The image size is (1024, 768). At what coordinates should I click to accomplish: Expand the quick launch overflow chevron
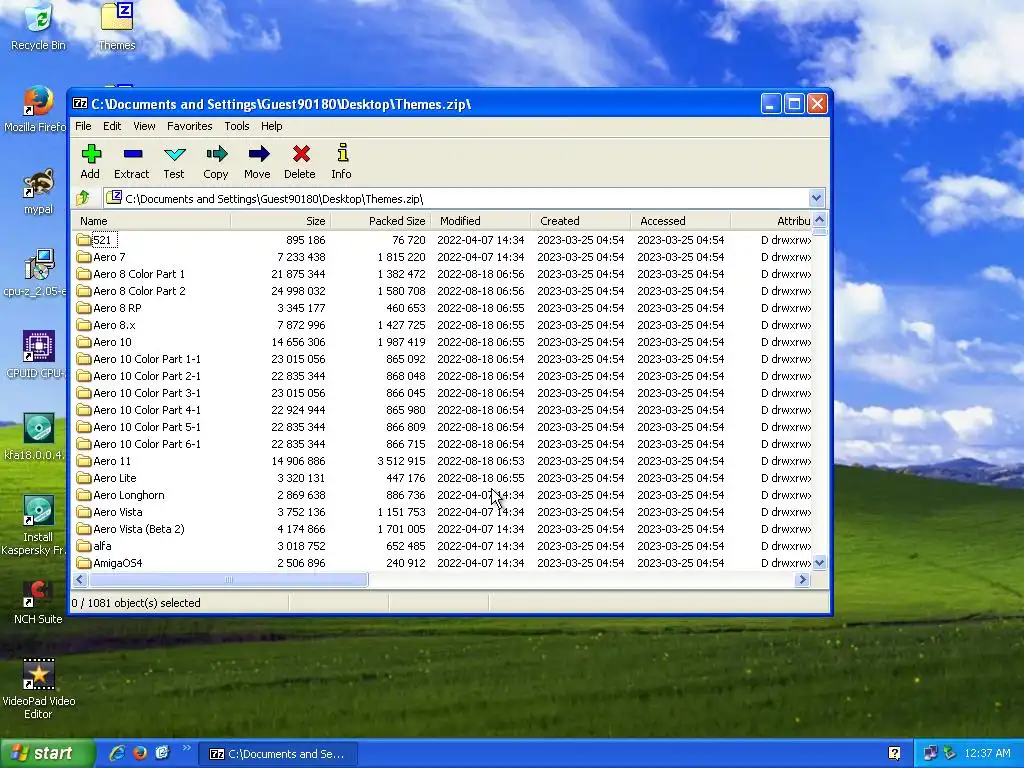[187, 748]
